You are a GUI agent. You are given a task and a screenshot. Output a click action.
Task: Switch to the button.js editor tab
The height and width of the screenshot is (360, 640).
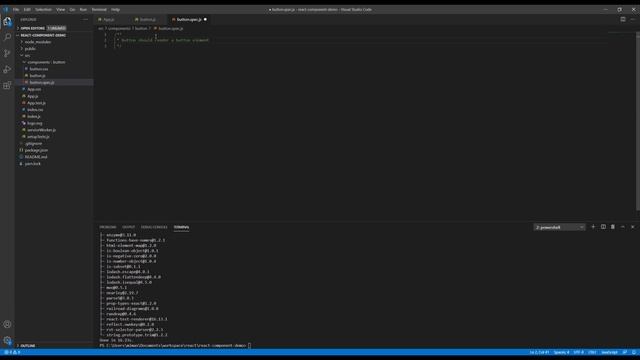click(x=147, y=19)
